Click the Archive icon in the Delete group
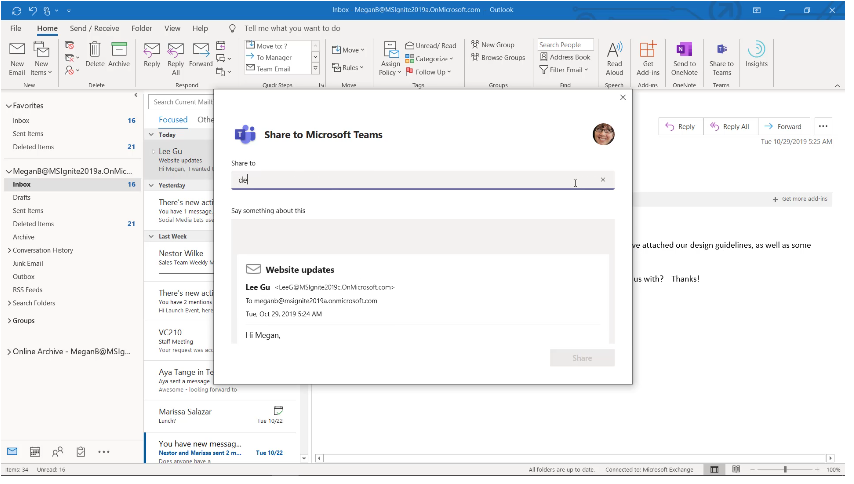This screenshot has width=854, height=484. [x=119, y=54]
